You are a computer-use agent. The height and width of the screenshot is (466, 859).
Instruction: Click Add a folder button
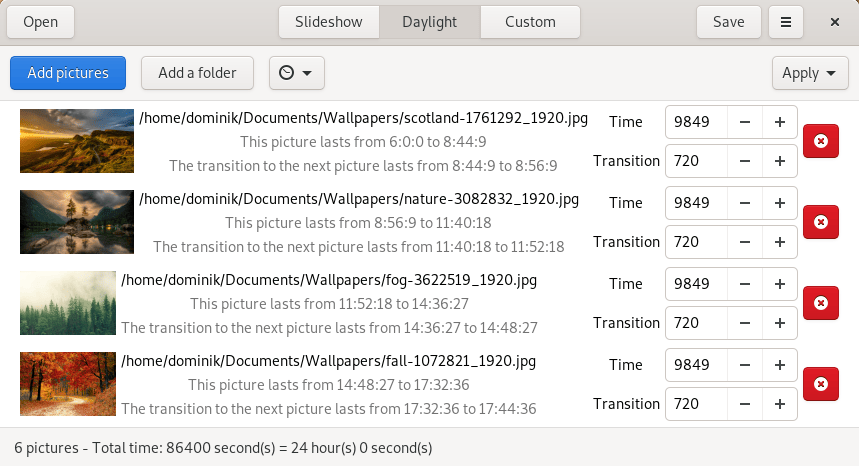(197, 73)
